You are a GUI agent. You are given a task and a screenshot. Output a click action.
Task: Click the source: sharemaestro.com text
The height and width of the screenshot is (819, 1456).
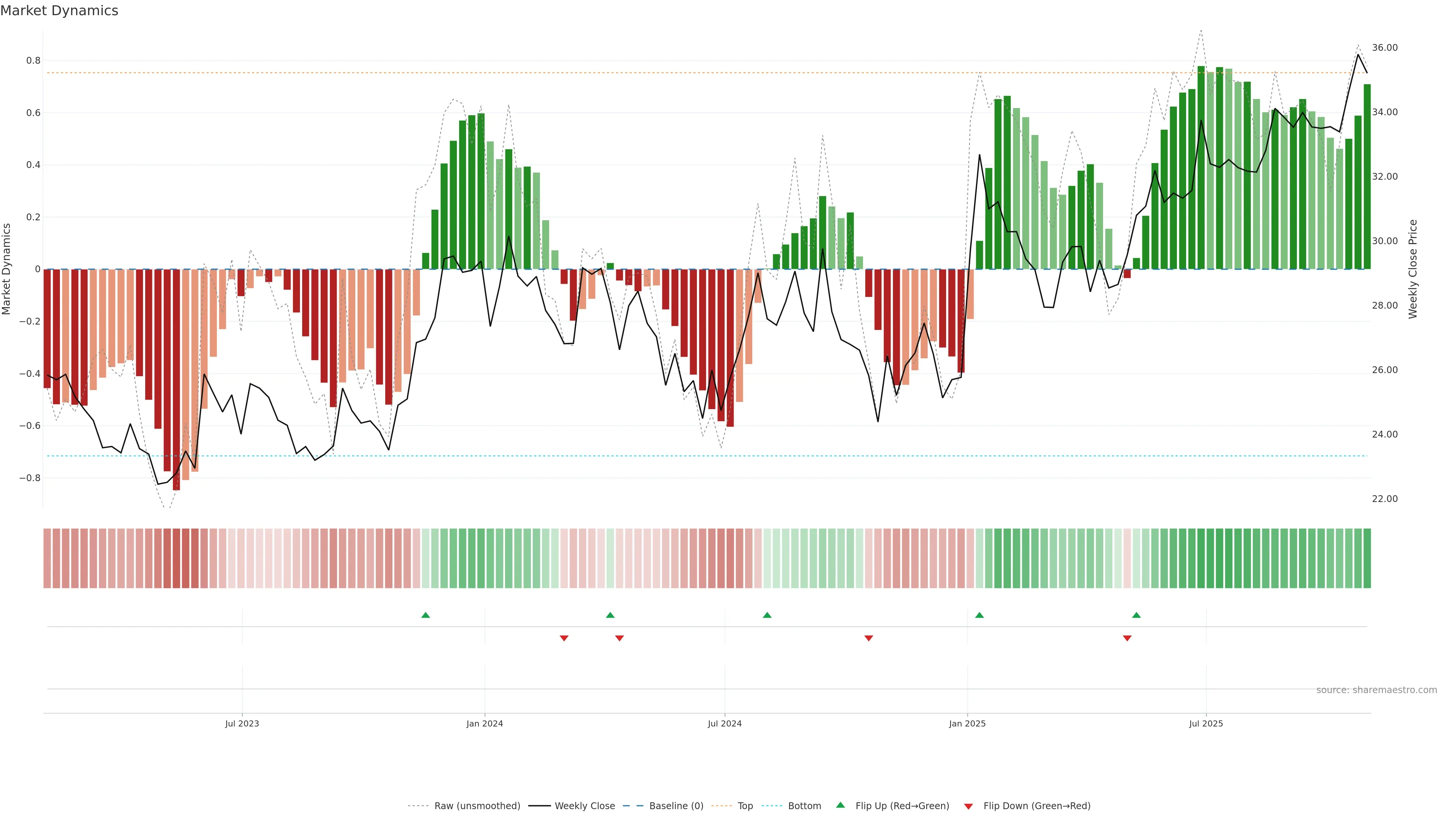click(x=1376, y=690)
